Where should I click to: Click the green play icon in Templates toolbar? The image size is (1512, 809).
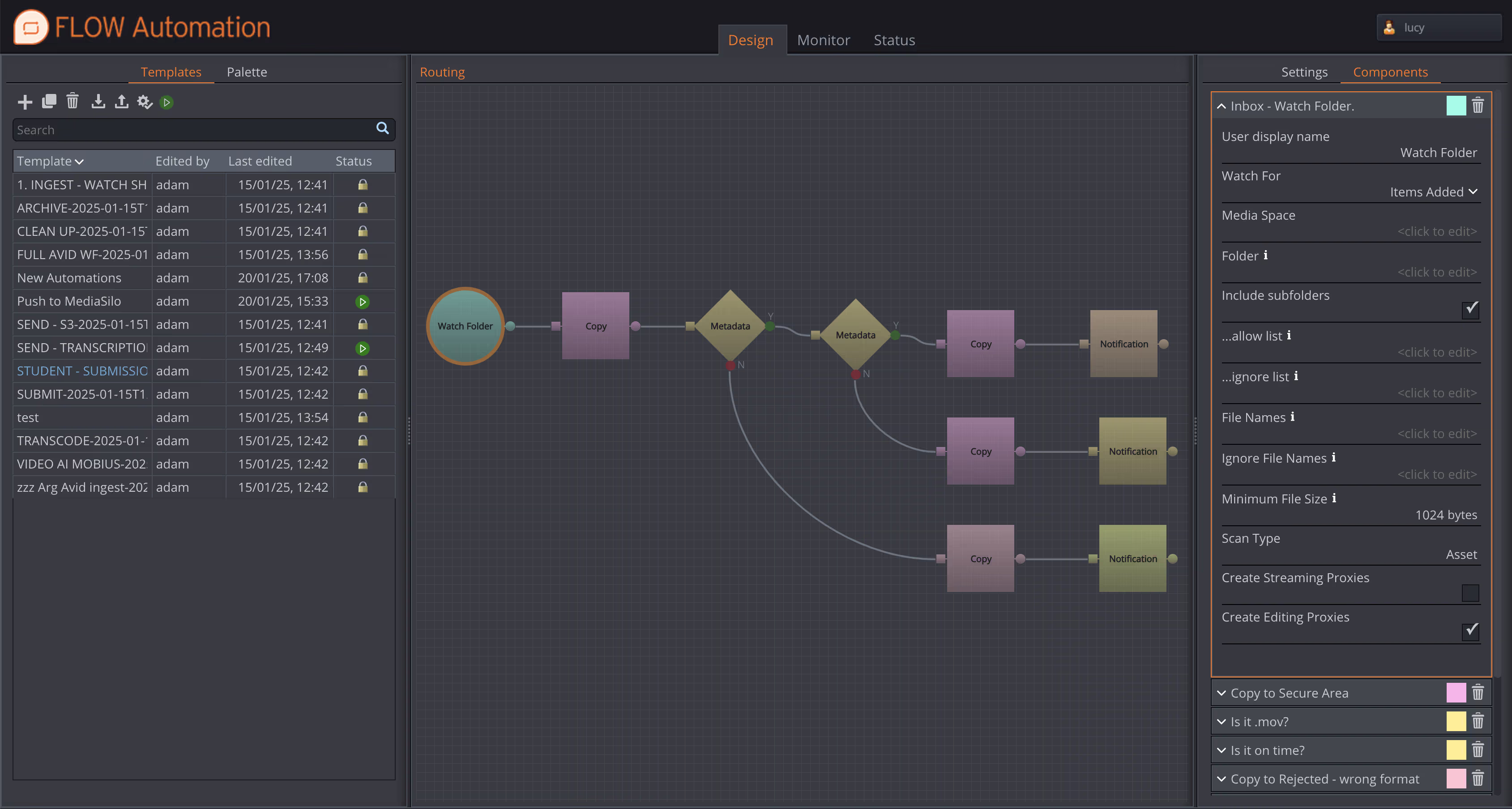point(167,102)
